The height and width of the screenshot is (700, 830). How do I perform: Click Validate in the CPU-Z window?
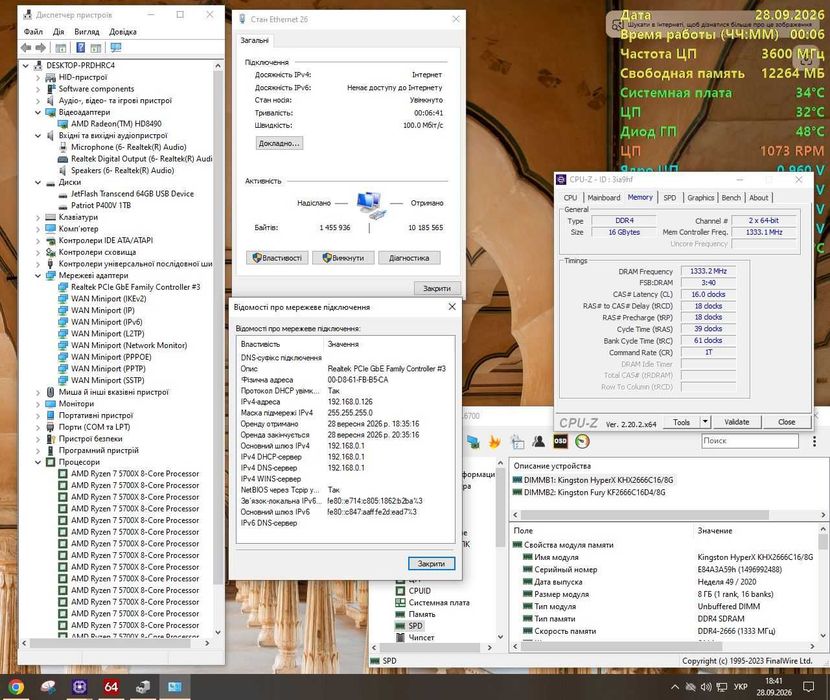[737, 421]
